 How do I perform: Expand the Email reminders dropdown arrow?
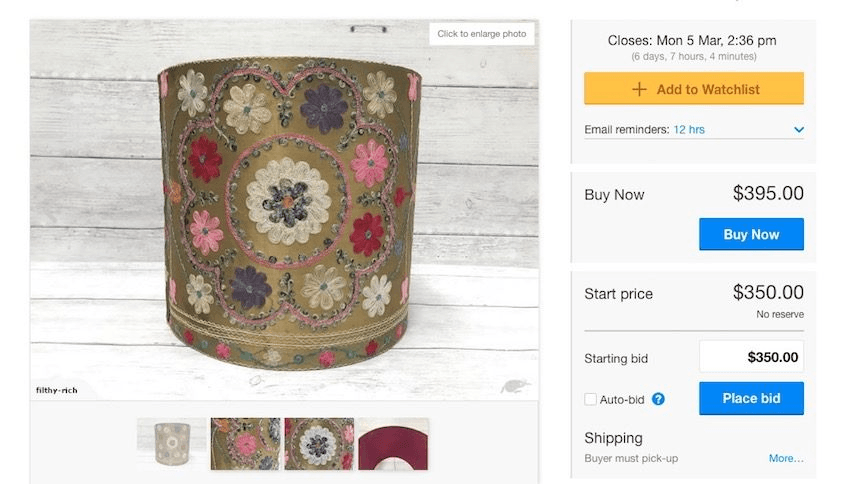click(799, 130)
